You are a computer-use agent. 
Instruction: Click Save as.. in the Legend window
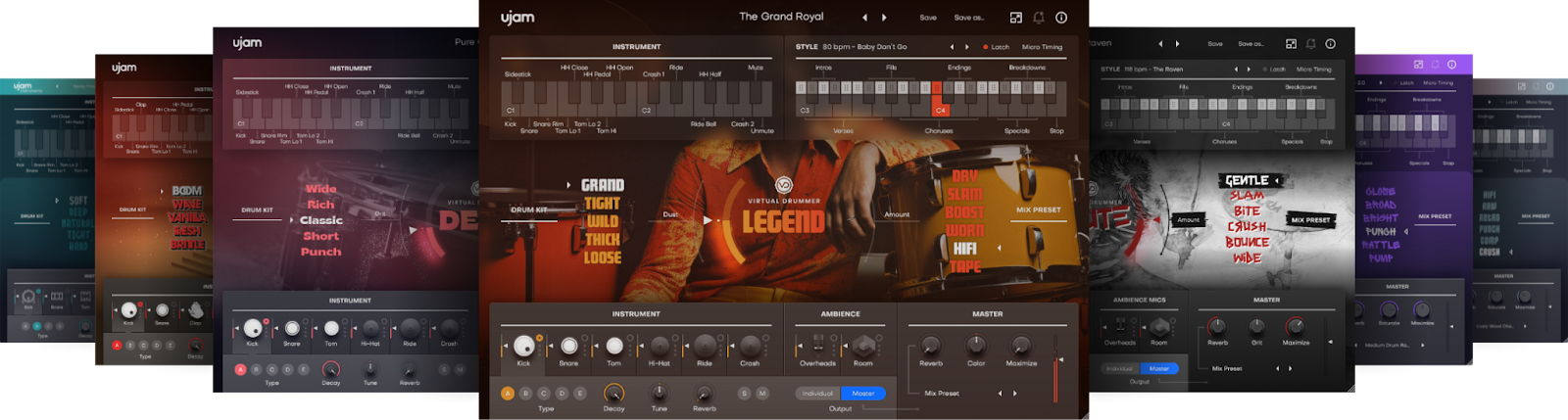pos(969,18)
